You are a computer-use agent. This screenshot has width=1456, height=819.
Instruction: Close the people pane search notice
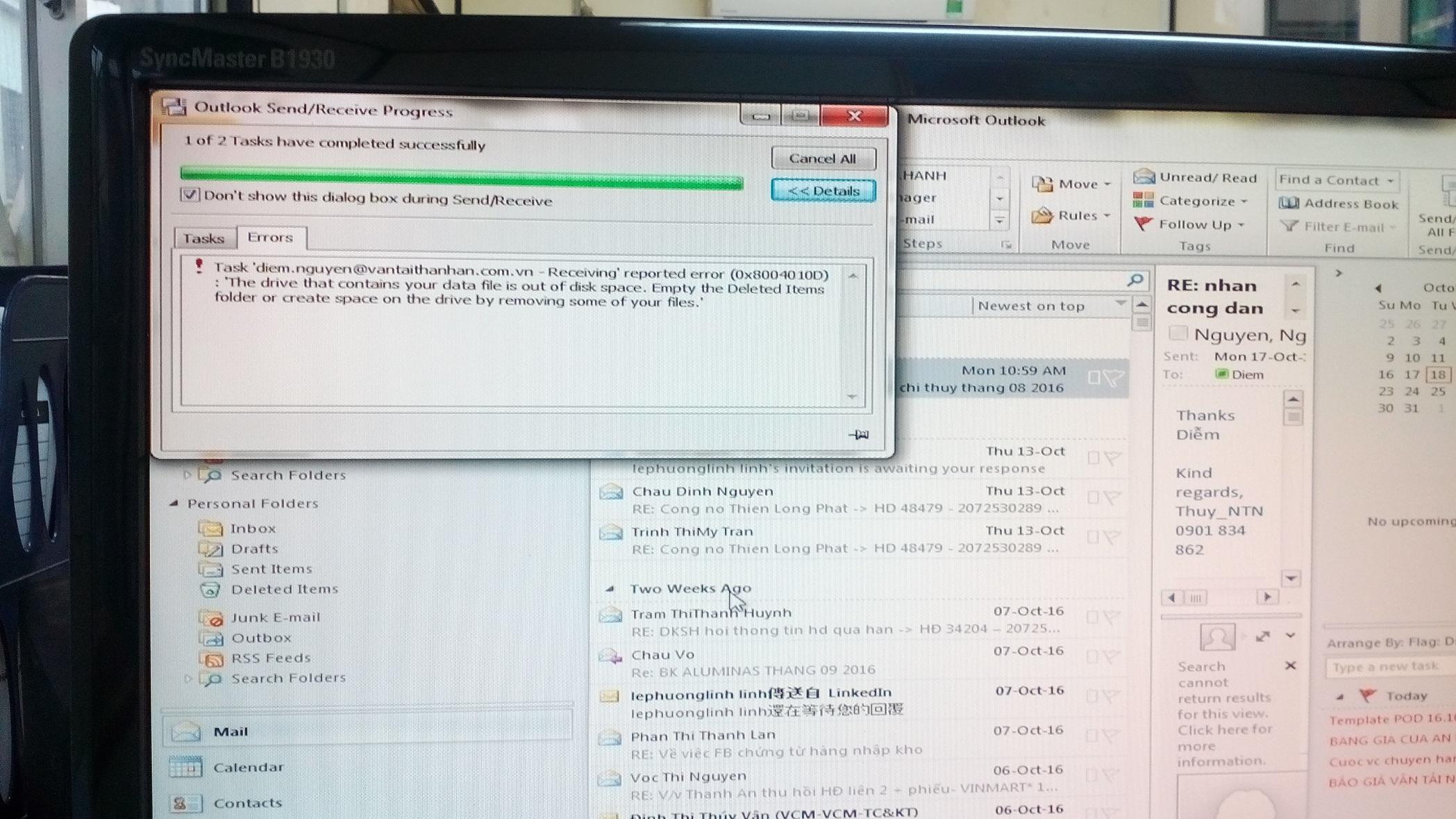1291,665
